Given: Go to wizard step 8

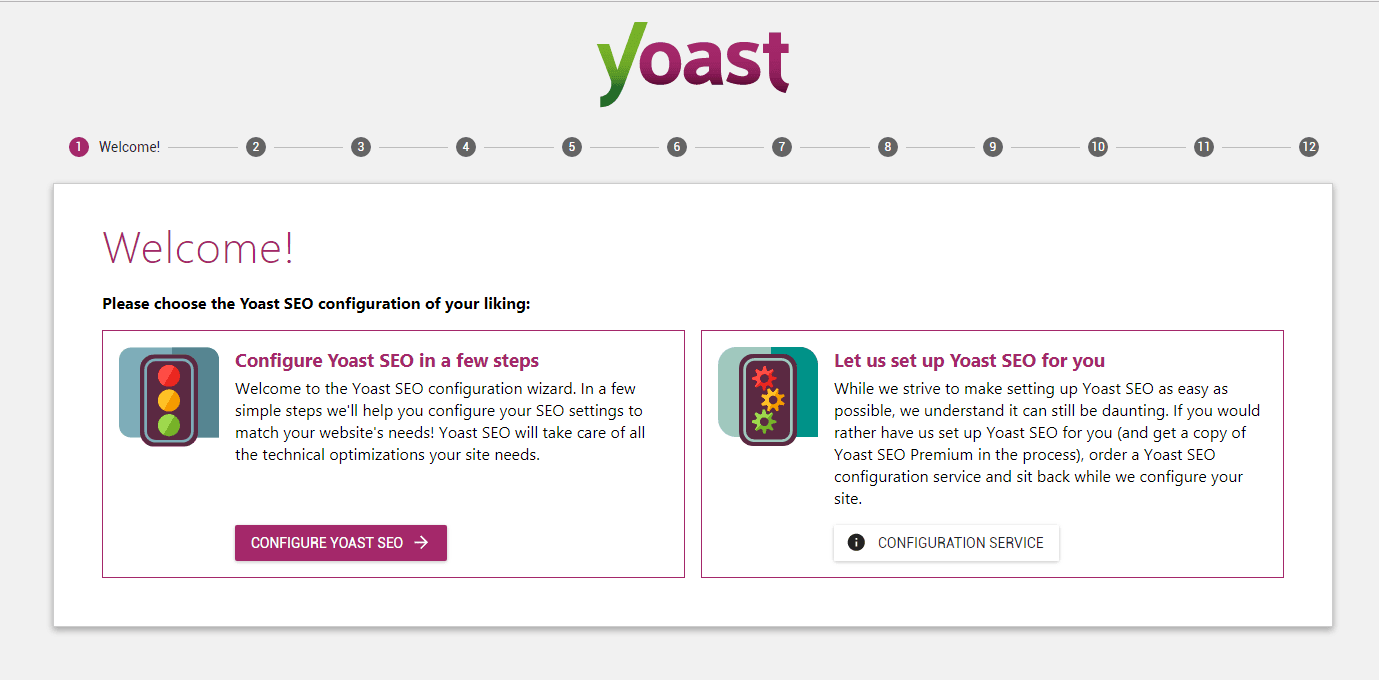Looking at the screenshot, I should click(887, 147).
